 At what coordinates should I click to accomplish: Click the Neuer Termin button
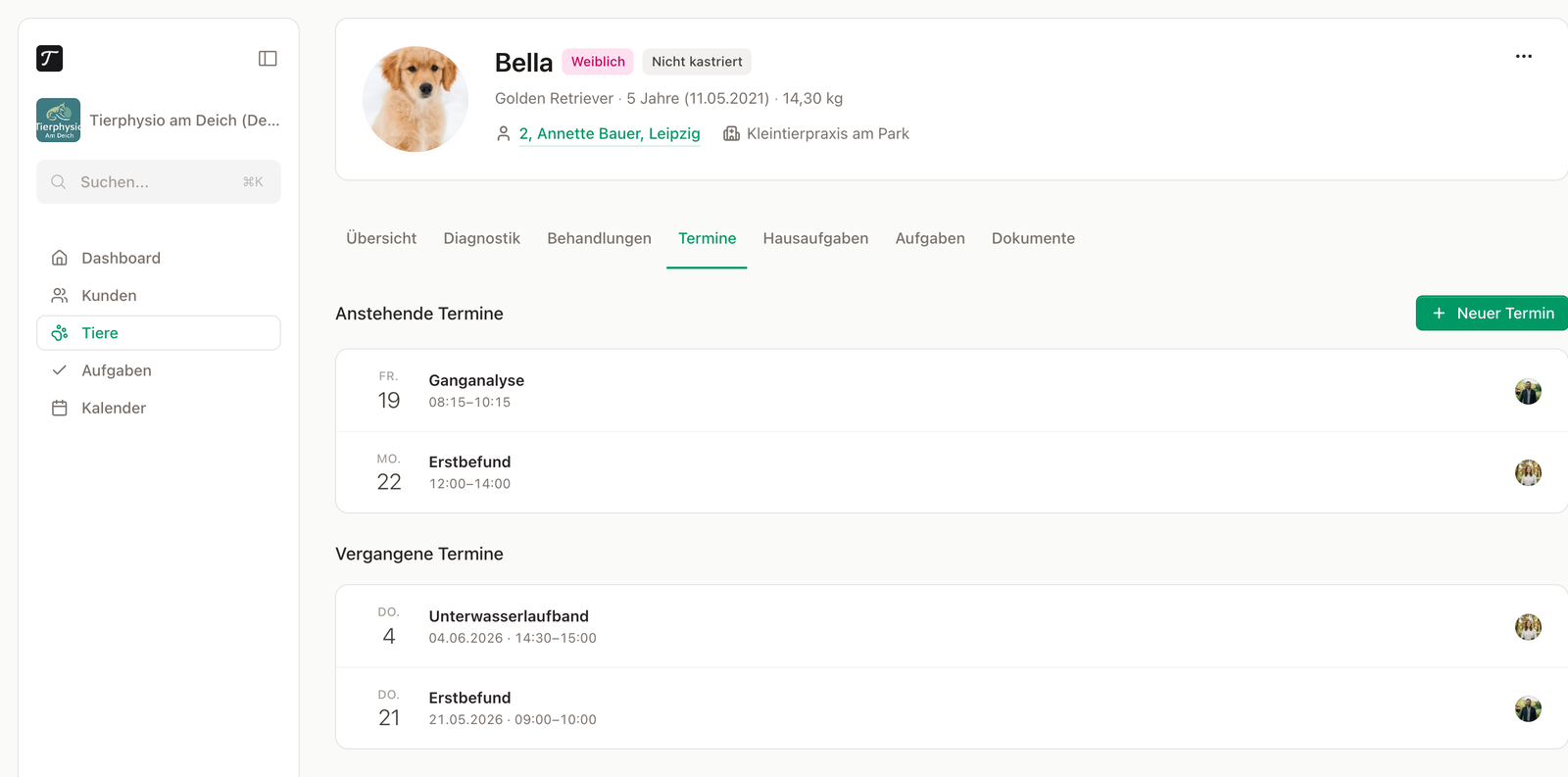pyautogui.click(x=1492, y=313)
